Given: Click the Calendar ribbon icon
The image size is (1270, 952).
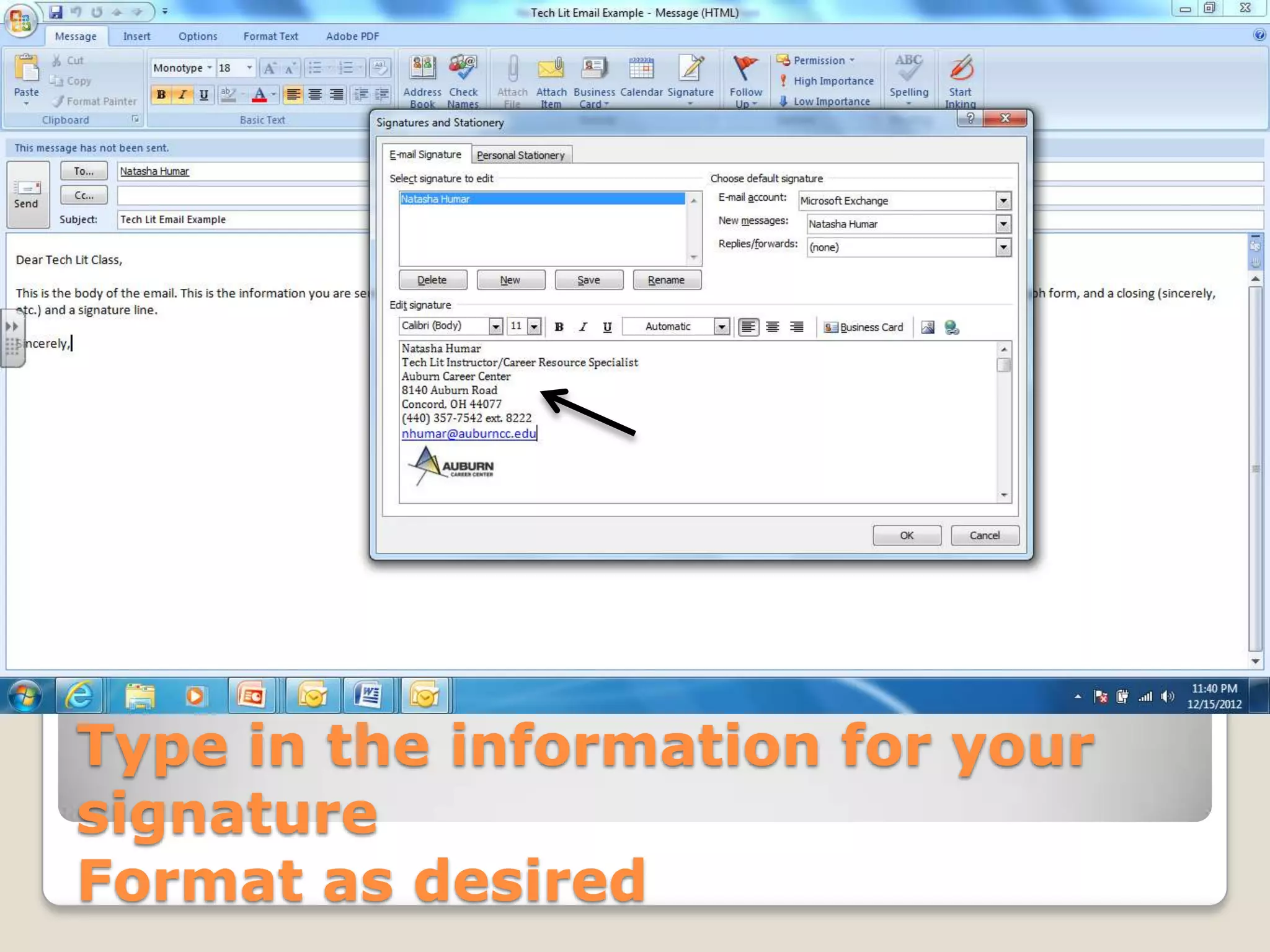Looking at the screenshot, I should click(x=641, y=77).
